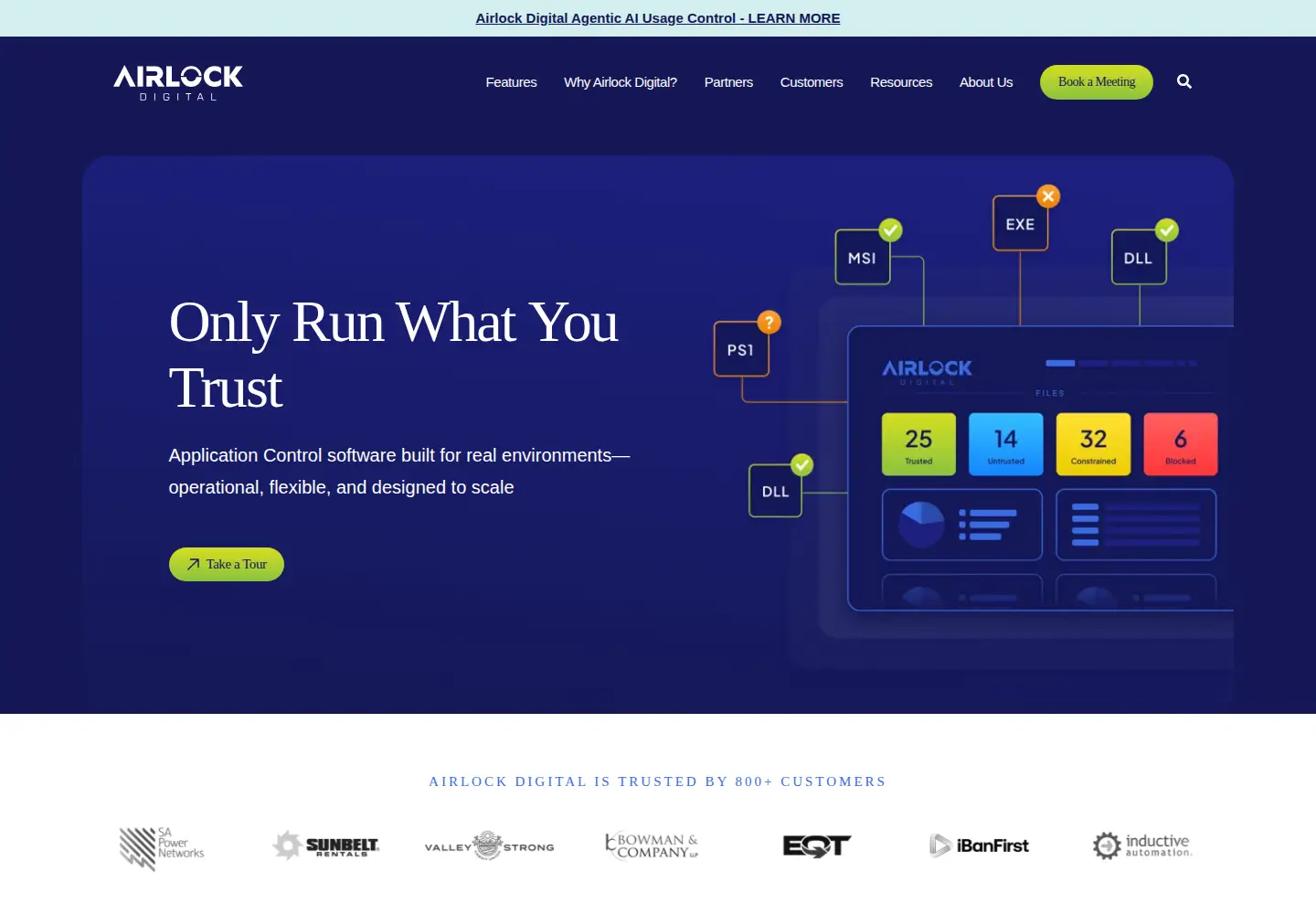This screenshot has height=914, width=1316.
Task: Click the Bowman & Company logo
Action: point(652,845)
